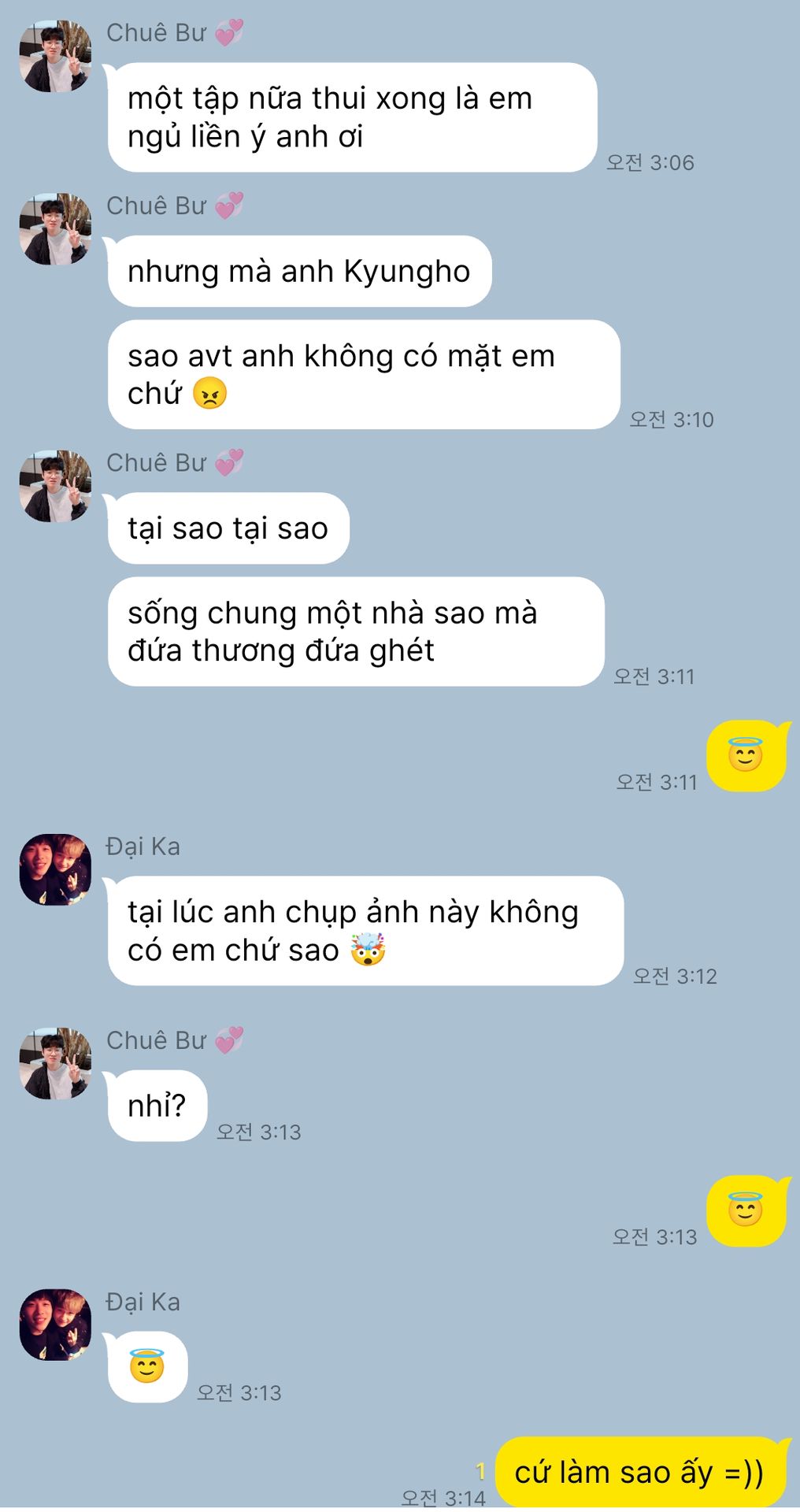Viewport: 800px width, 1512px height.
Task: Open Chuê Bư's avatar next to 'nhỉ?' message
Action: pos(55,1063)
